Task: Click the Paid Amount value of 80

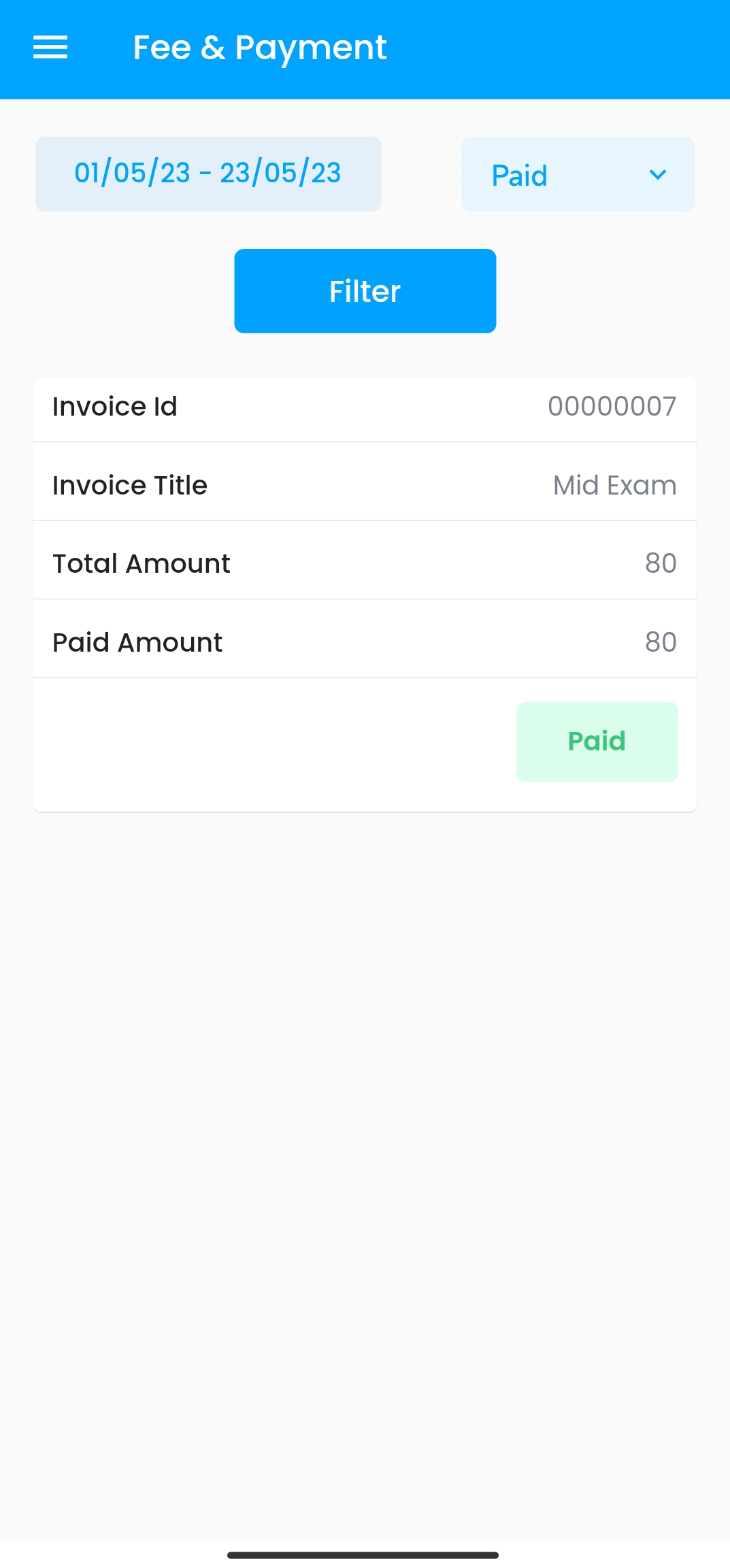Action: [660, 643]
